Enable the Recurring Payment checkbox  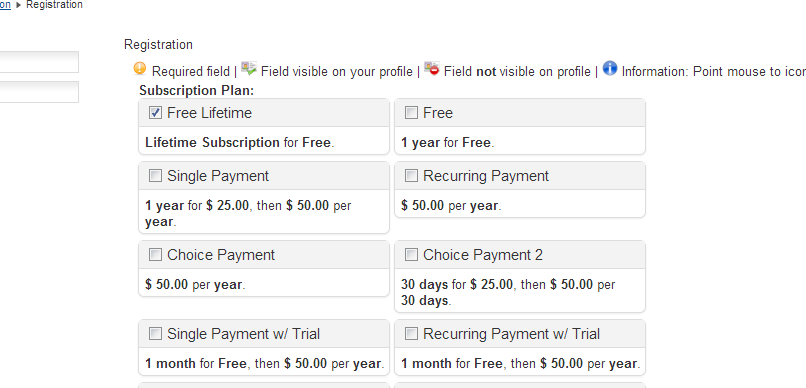[x=411, y=176]
